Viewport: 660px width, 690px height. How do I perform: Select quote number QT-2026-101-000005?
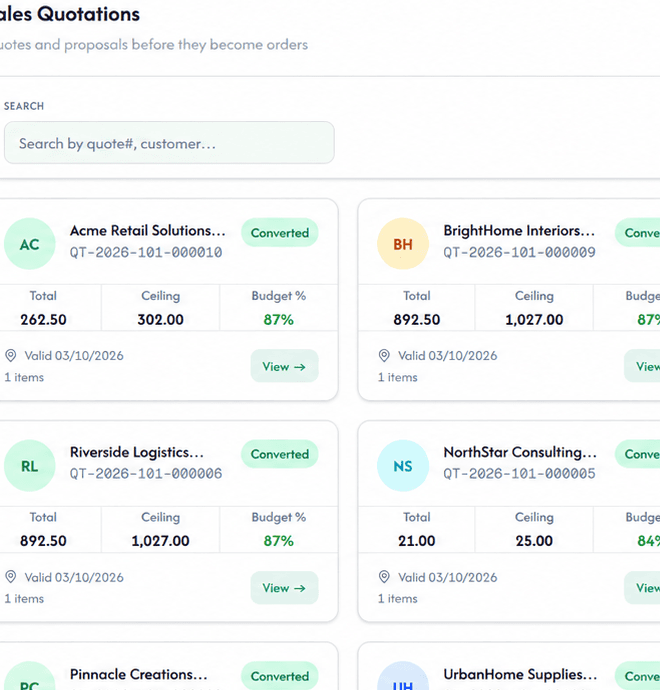(519, 473)
